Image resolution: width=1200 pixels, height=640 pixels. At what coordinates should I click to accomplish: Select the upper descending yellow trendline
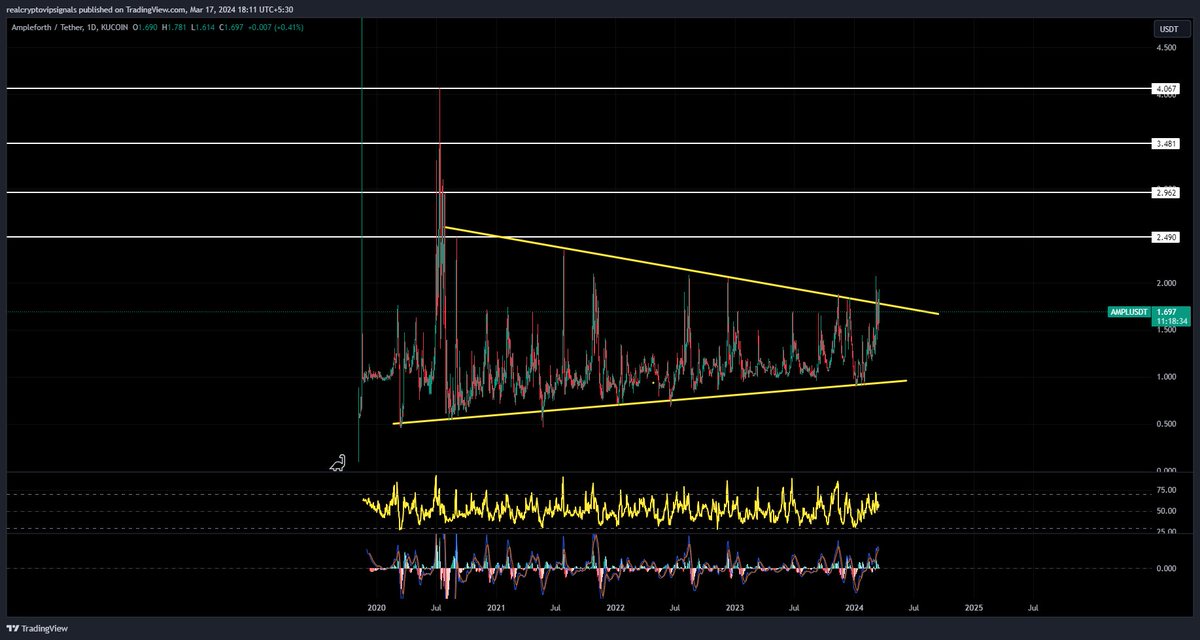pos(690,270)
